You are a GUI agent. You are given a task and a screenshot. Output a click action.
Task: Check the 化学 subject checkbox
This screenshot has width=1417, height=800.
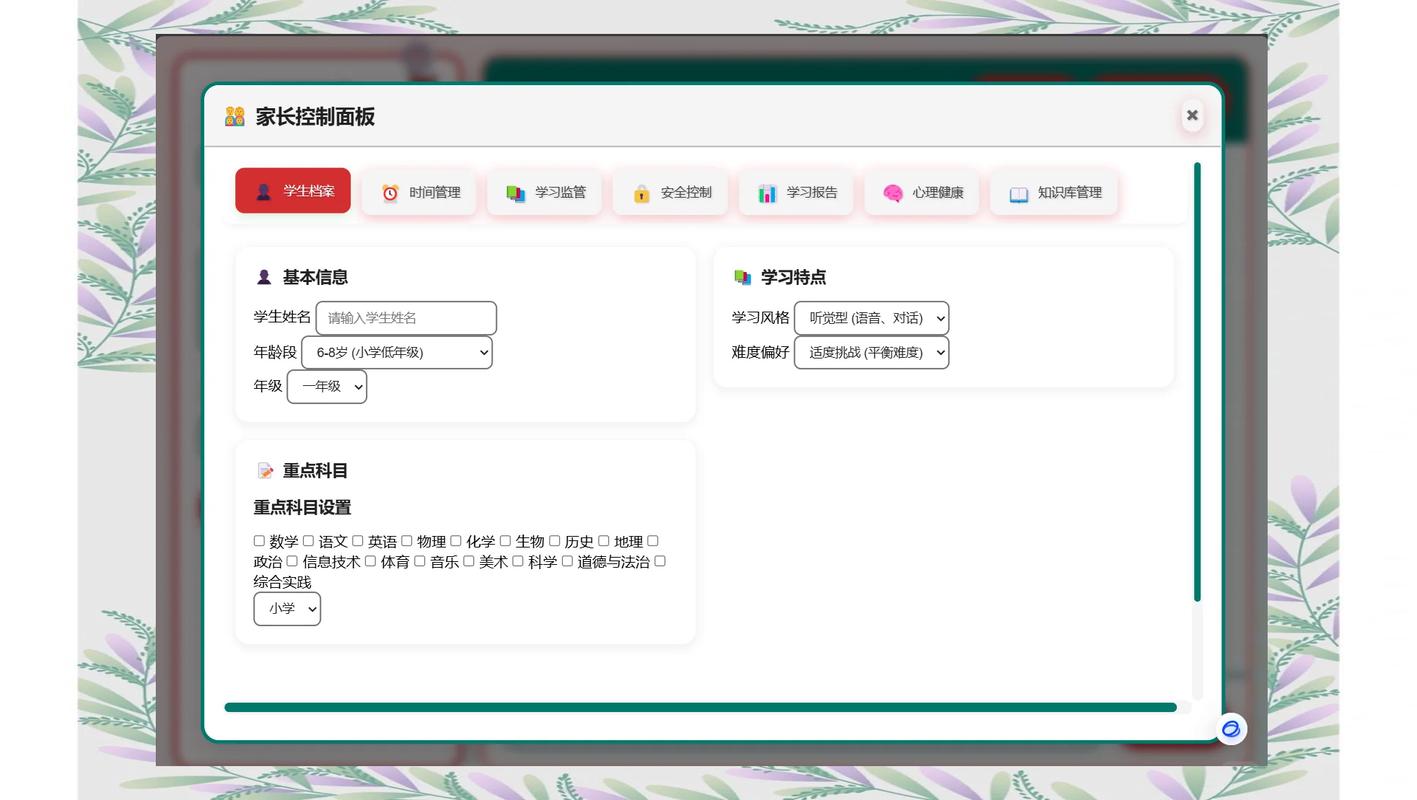point(456,541)
